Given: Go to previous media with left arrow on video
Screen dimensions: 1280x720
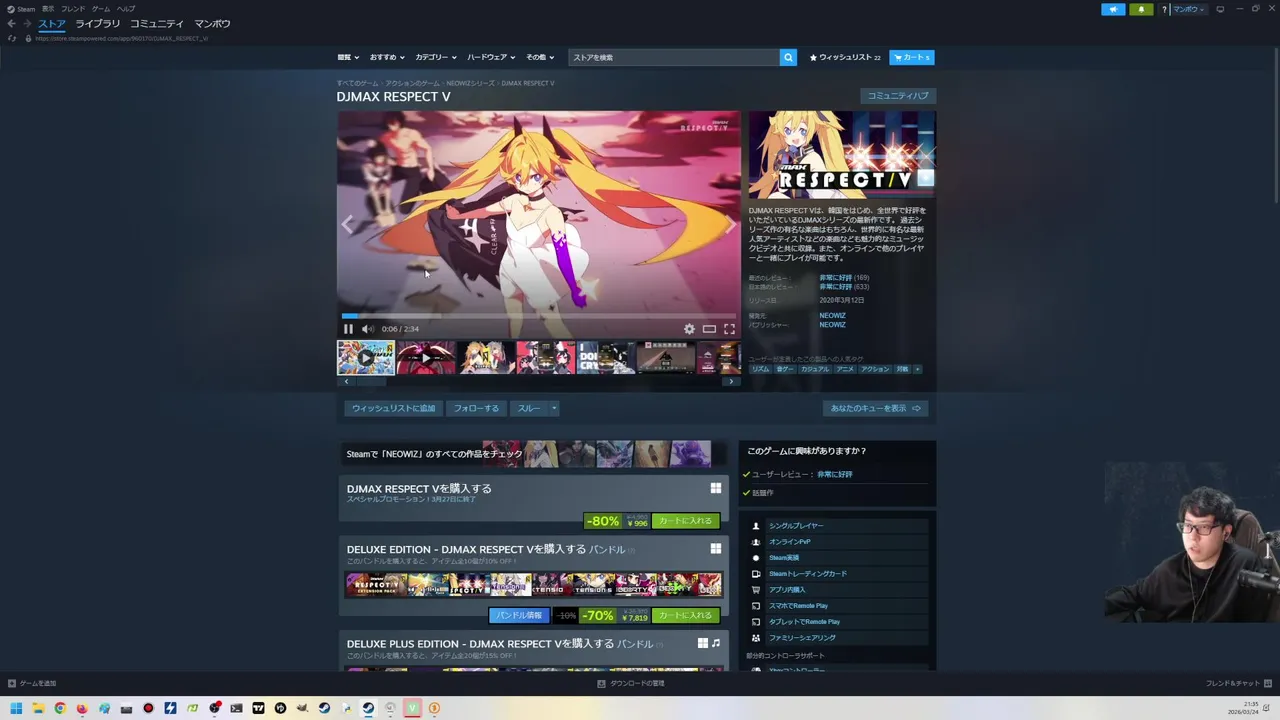Looking at the screenshot, I should (x=347, y=225).
